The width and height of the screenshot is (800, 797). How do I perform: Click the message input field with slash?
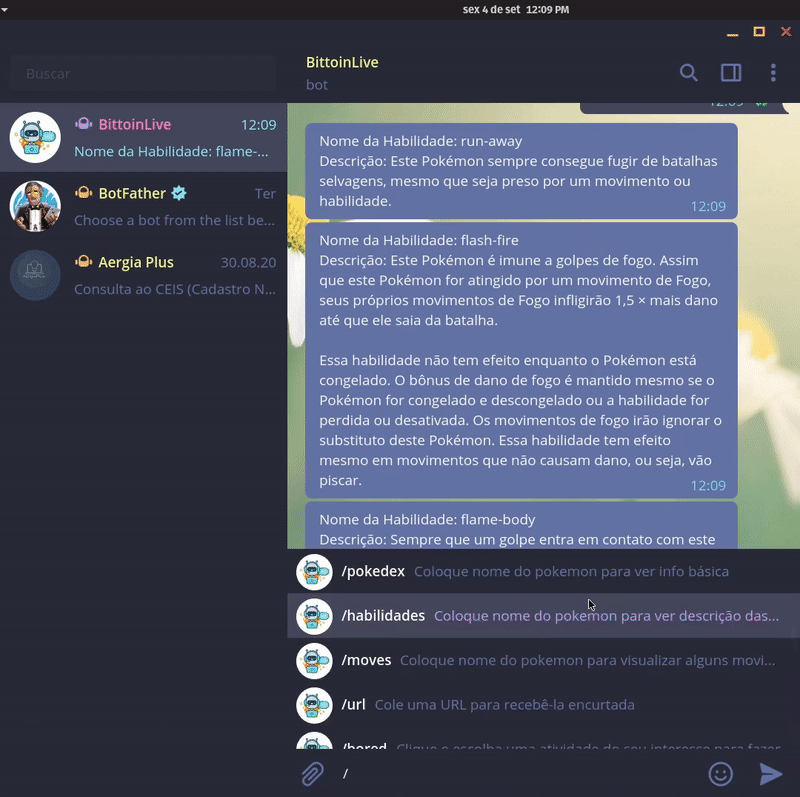click(x=518, y=774)
